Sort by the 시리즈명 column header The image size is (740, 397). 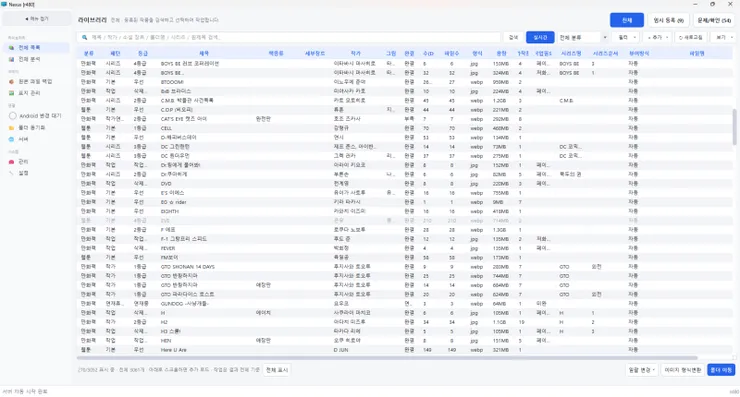click(x=571, y=54)
